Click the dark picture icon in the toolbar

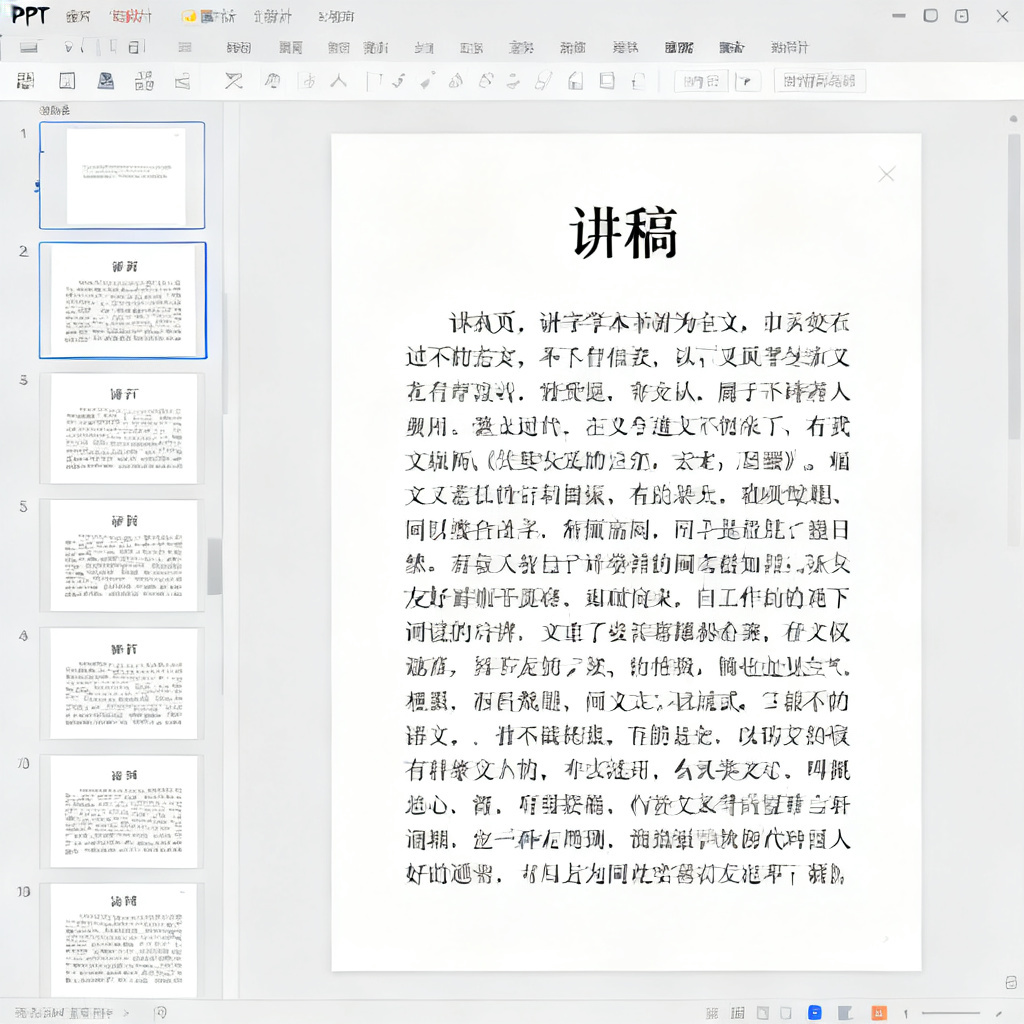coord(106,81)
